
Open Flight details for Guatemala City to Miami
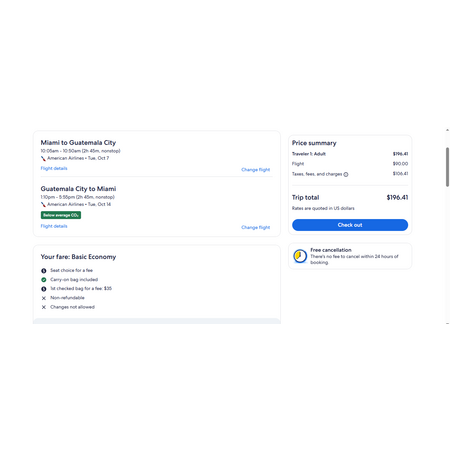pyautogui.click(x=54, y=226)
